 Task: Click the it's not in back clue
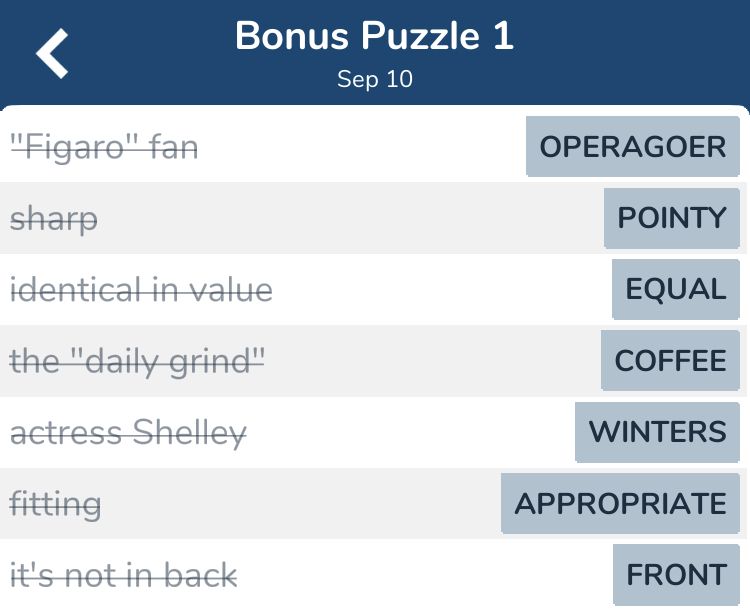(123, 575)
